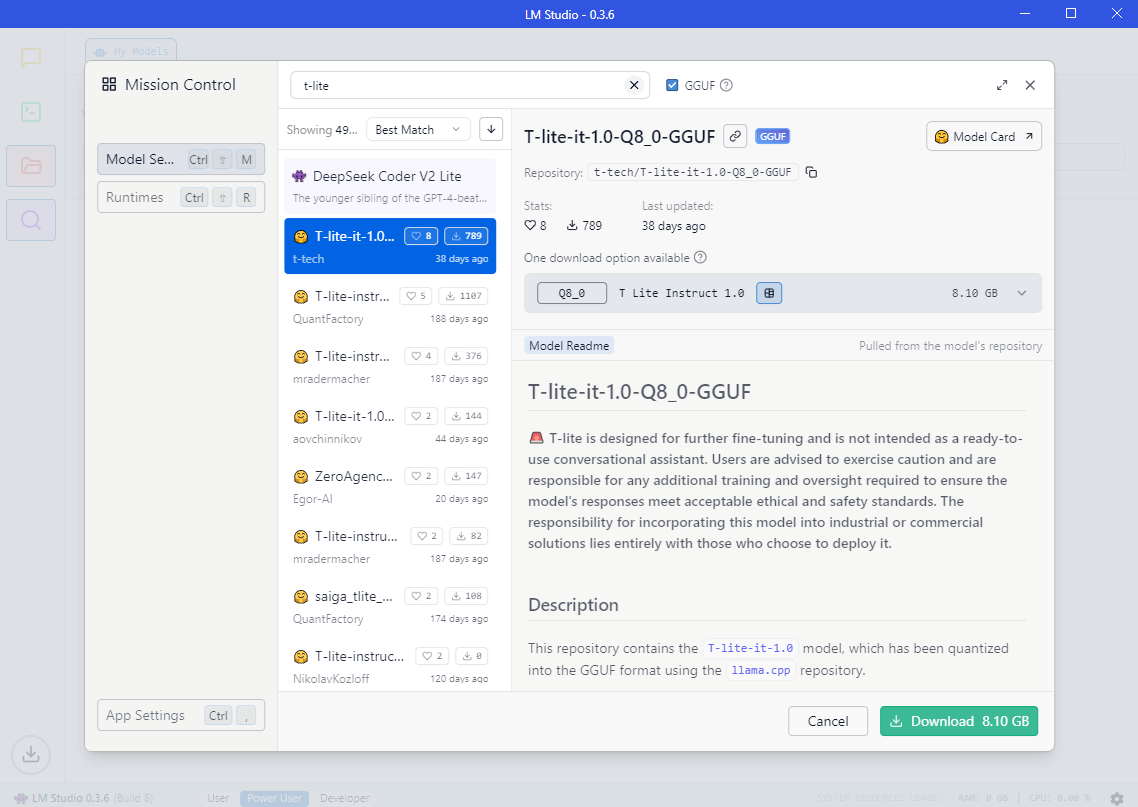
Task: Select NikolavKozloff T-lite-instruc result
Action: pos(390,665)
